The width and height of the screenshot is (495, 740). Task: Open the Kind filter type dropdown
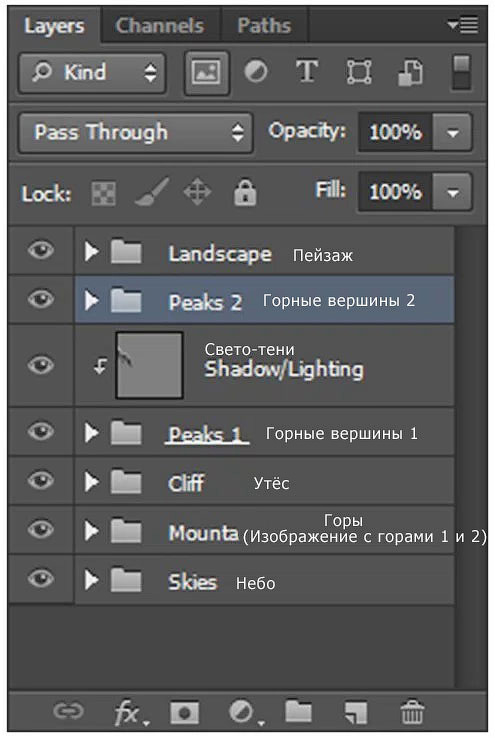[x=92, y=73]
